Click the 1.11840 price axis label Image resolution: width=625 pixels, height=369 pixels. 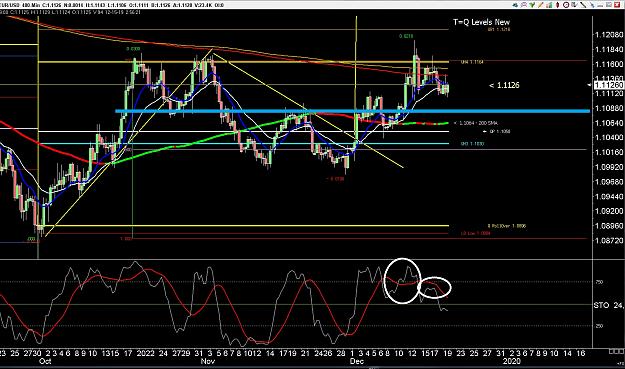[609, 49]
